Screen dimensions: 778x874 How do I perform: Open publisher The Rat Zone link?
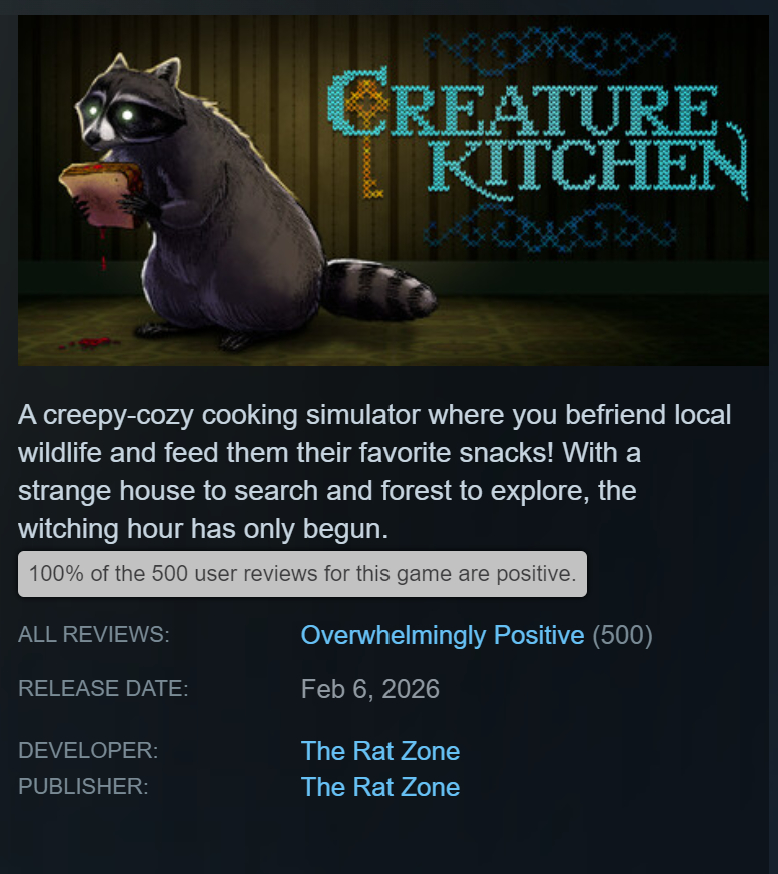click(x=380, y=787)
